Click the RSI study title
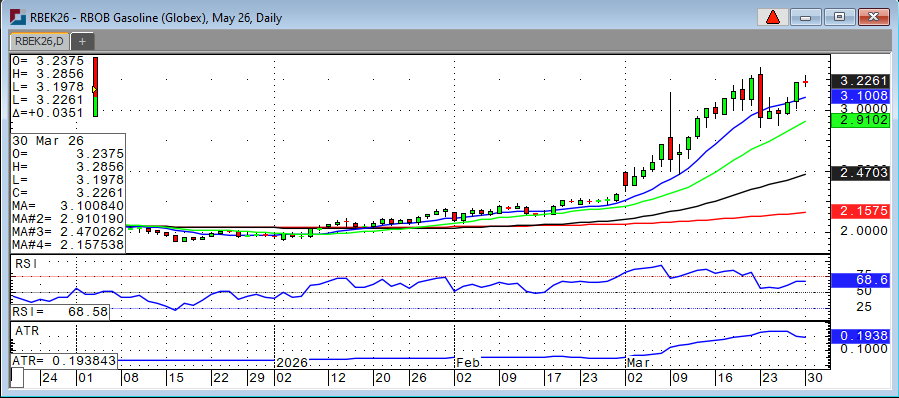 click(x=27, y=265)
